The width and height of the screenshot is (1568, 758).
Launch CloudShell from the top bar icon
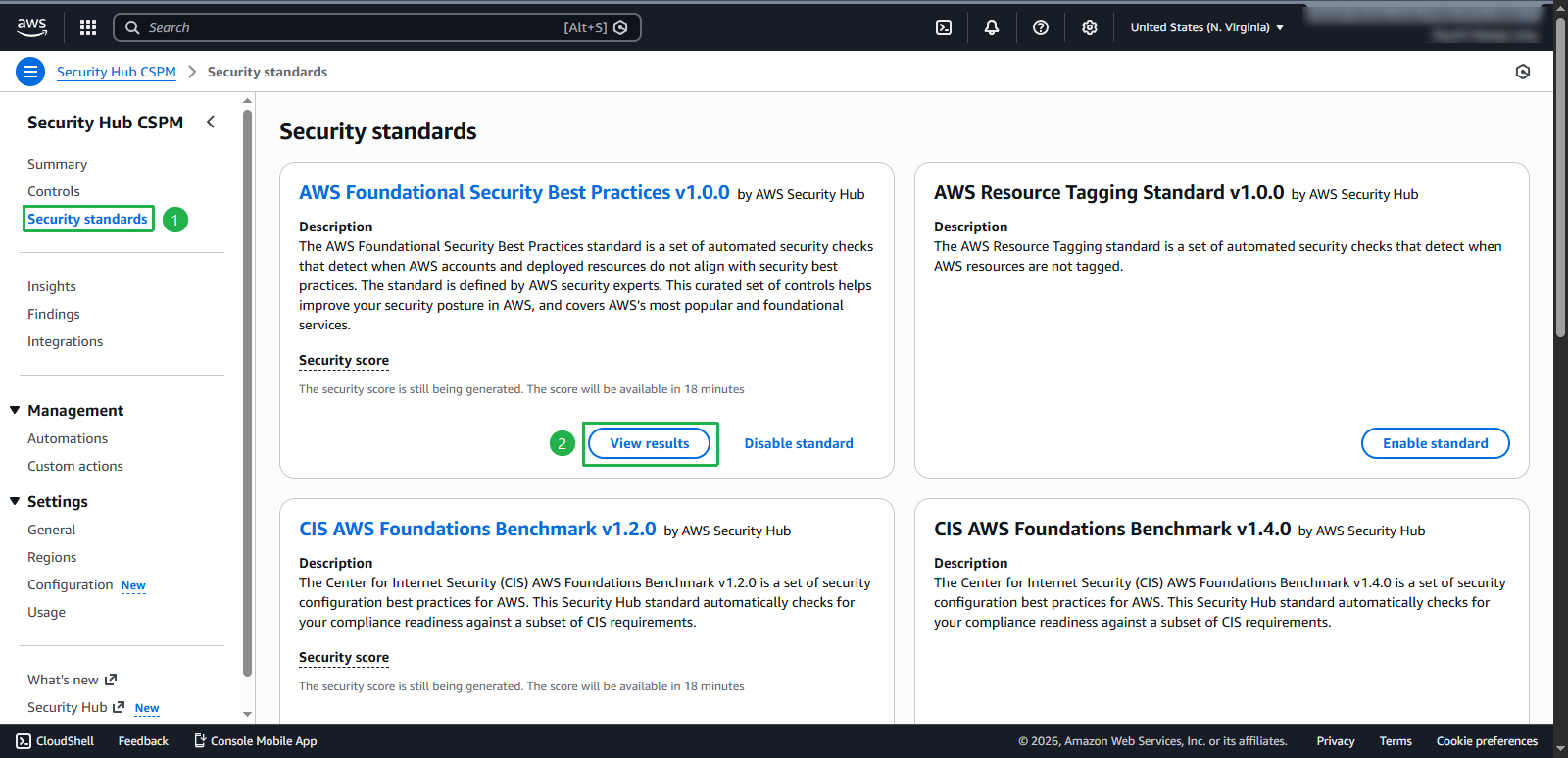click(944, 27)
